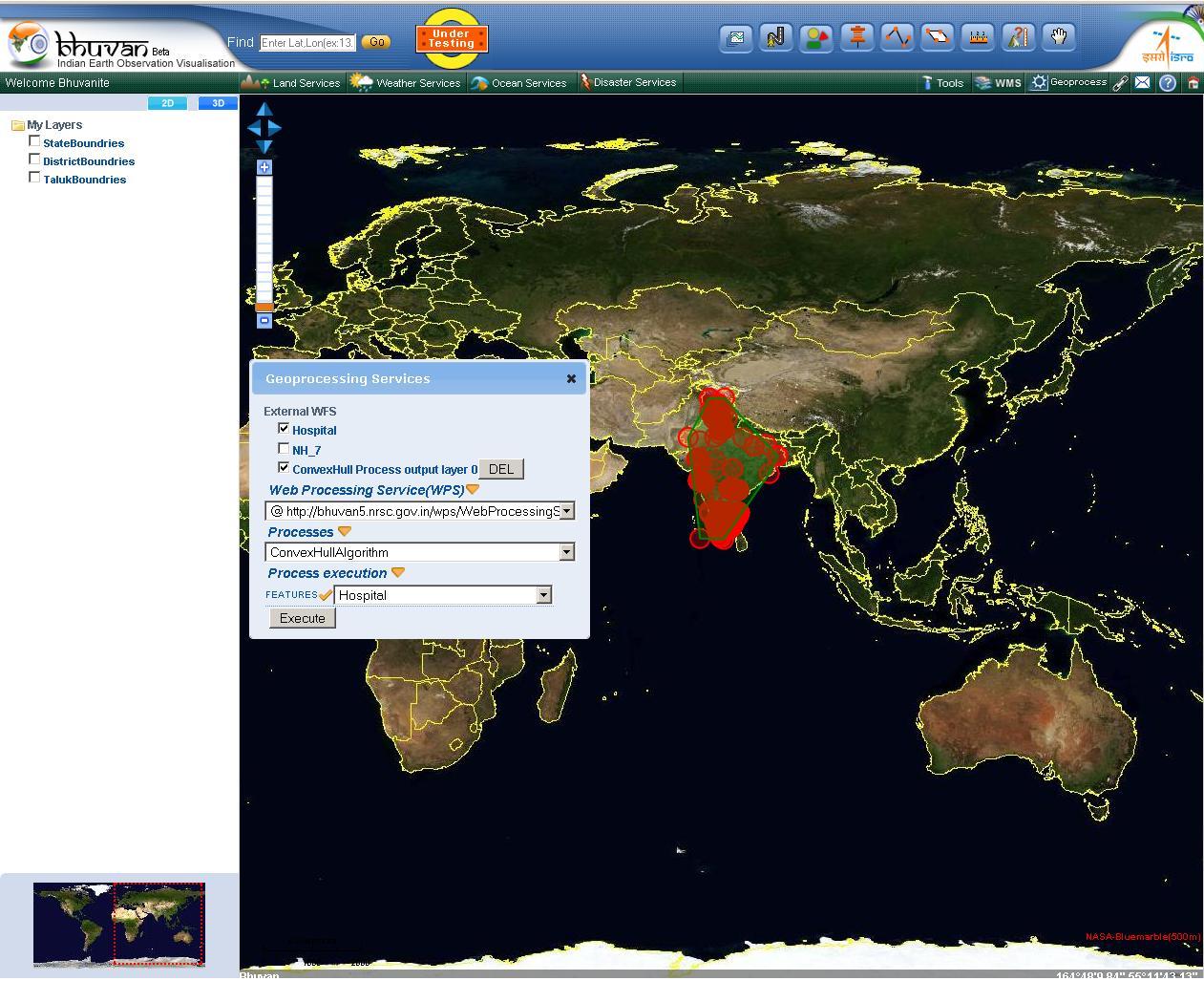Pan the map down with arrow
Viewport: 1204px width, 981px height.
(x=264, y=146)
